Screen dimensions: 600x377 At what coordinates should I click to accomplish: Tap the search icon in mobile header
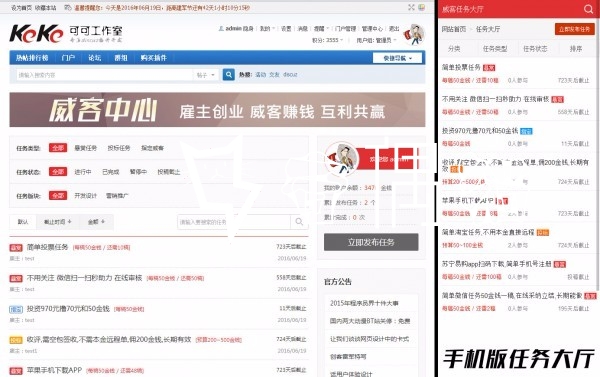(x=588, y=9)
